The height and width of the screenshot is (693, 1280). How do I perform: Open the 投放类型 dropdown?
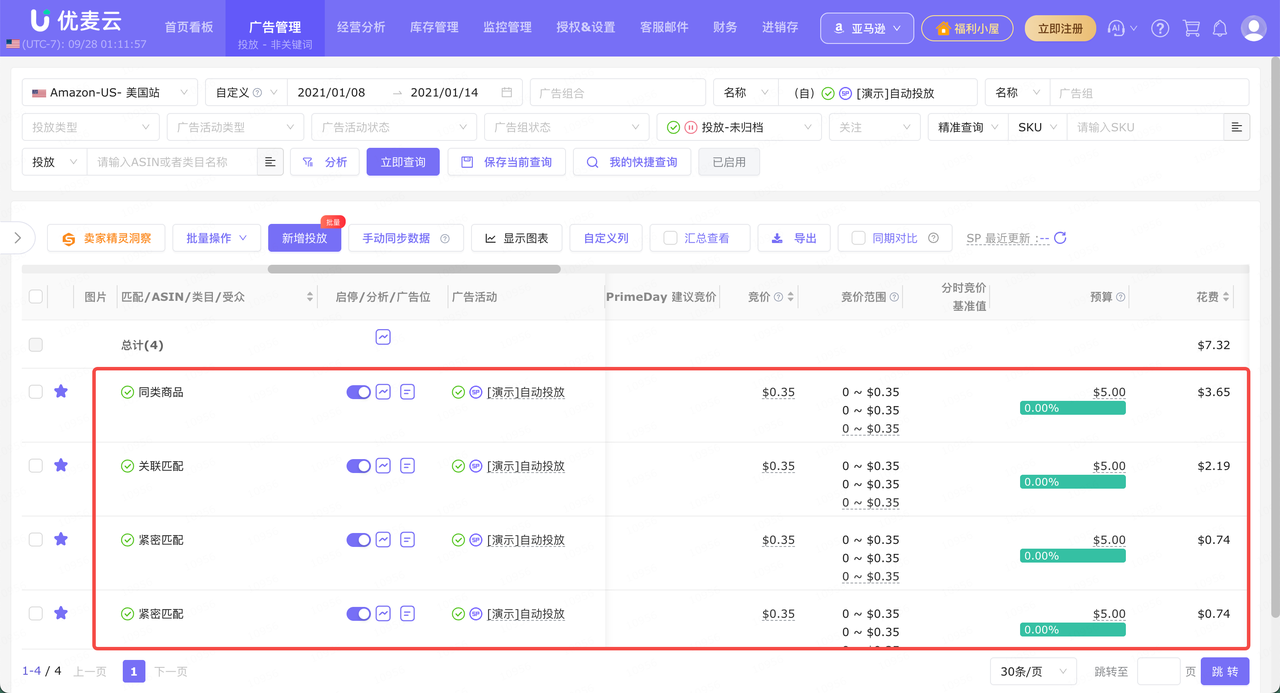pyautogui.click(x=90, y=127)
